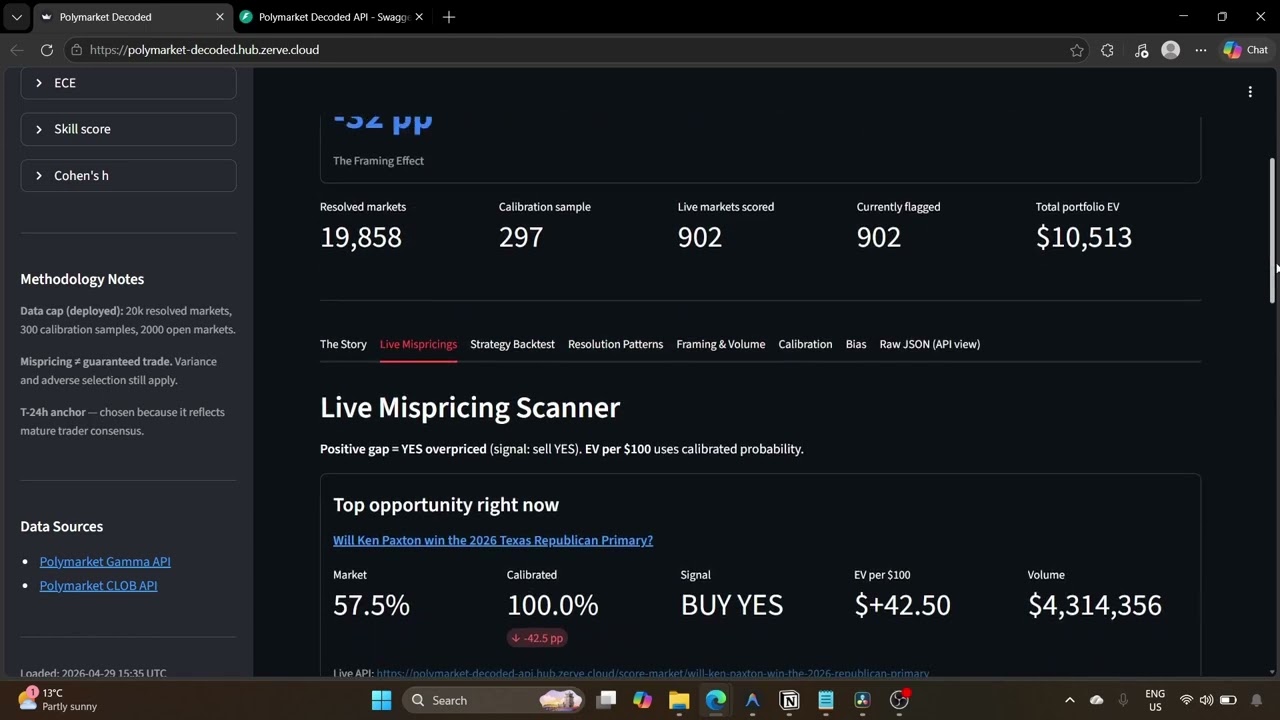Open browser settings and more menu

click(1200, 50)
